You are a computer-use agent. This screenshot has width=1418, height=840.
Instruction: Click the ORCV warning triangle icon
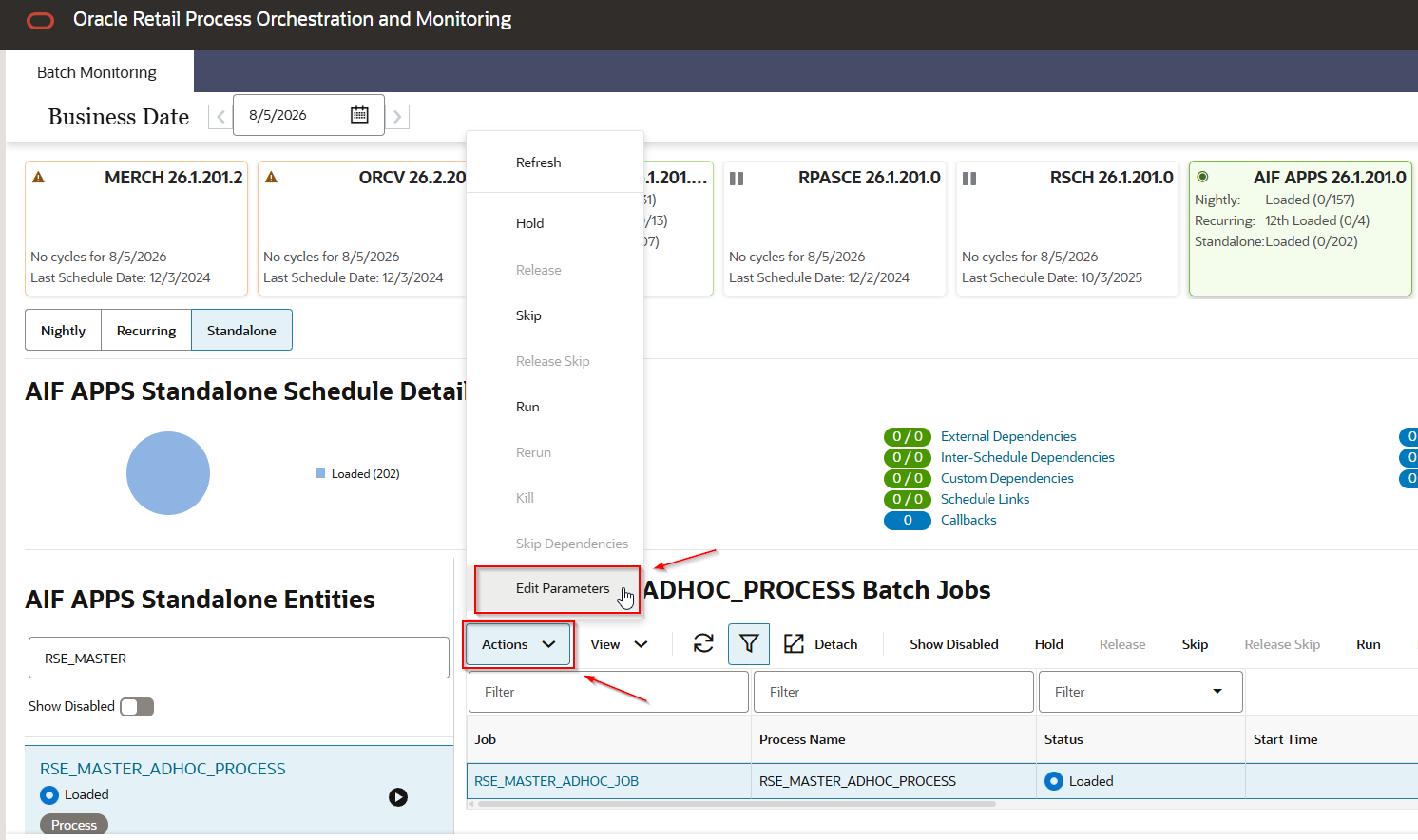[x=272, y=178]
